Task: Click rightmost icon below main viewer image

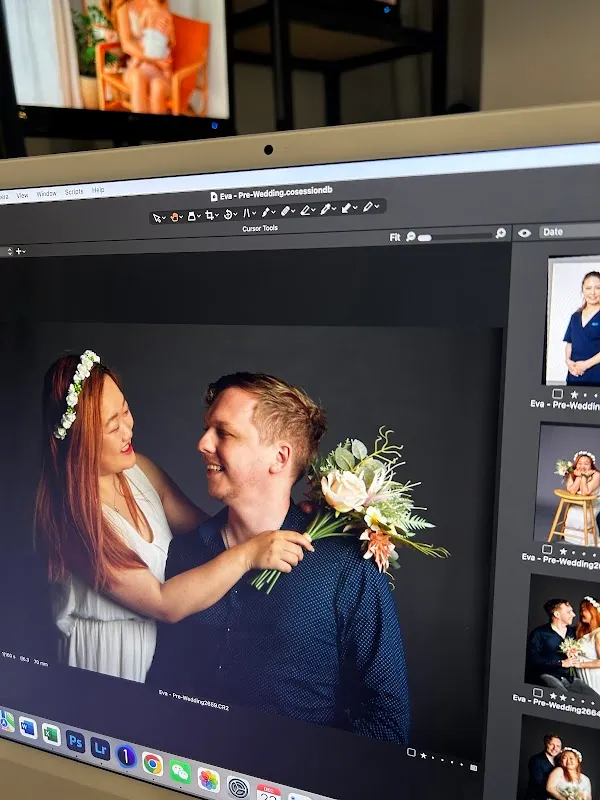Action: (473, 767)
